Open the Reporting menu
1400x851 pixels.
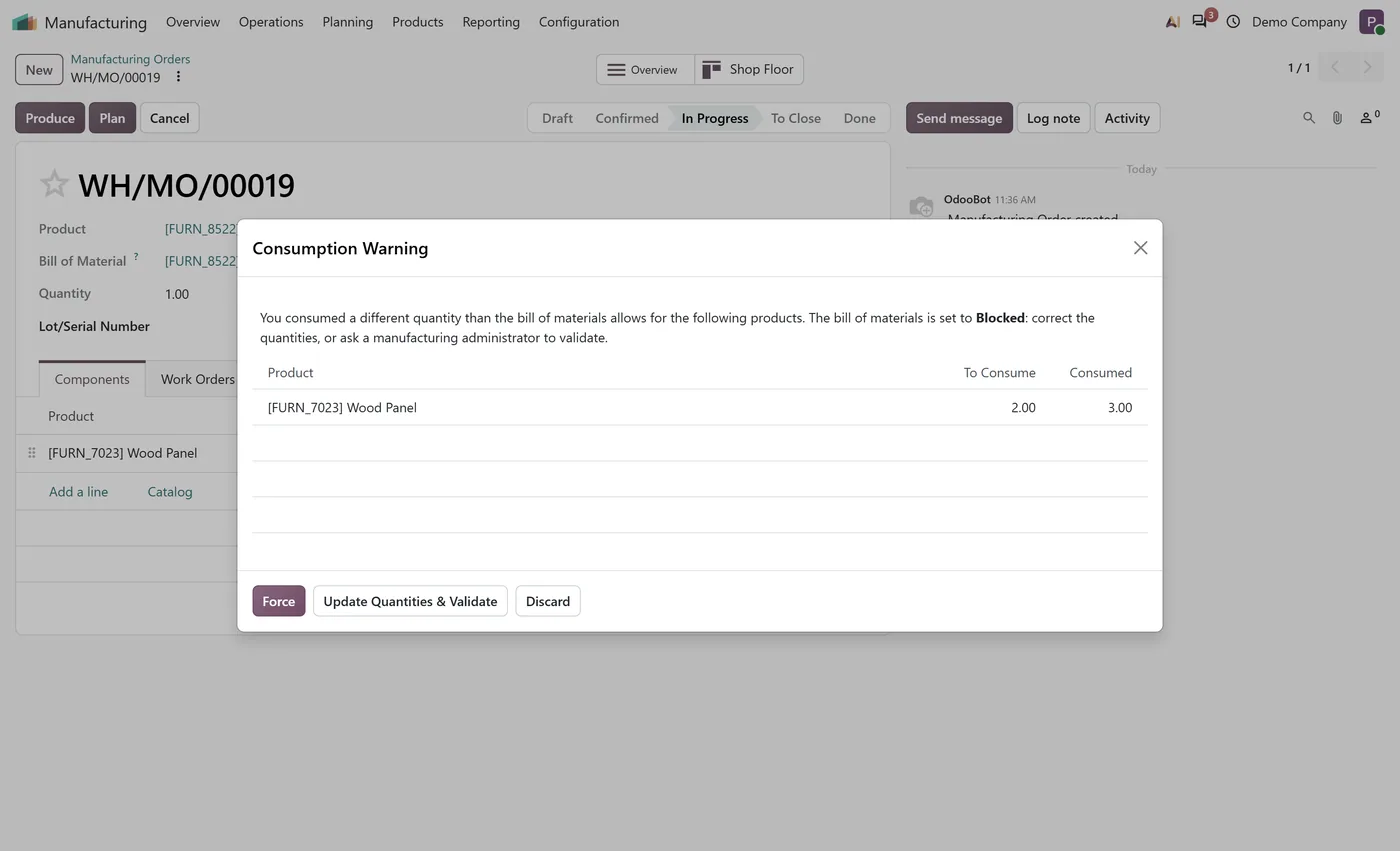click(491, 22)
